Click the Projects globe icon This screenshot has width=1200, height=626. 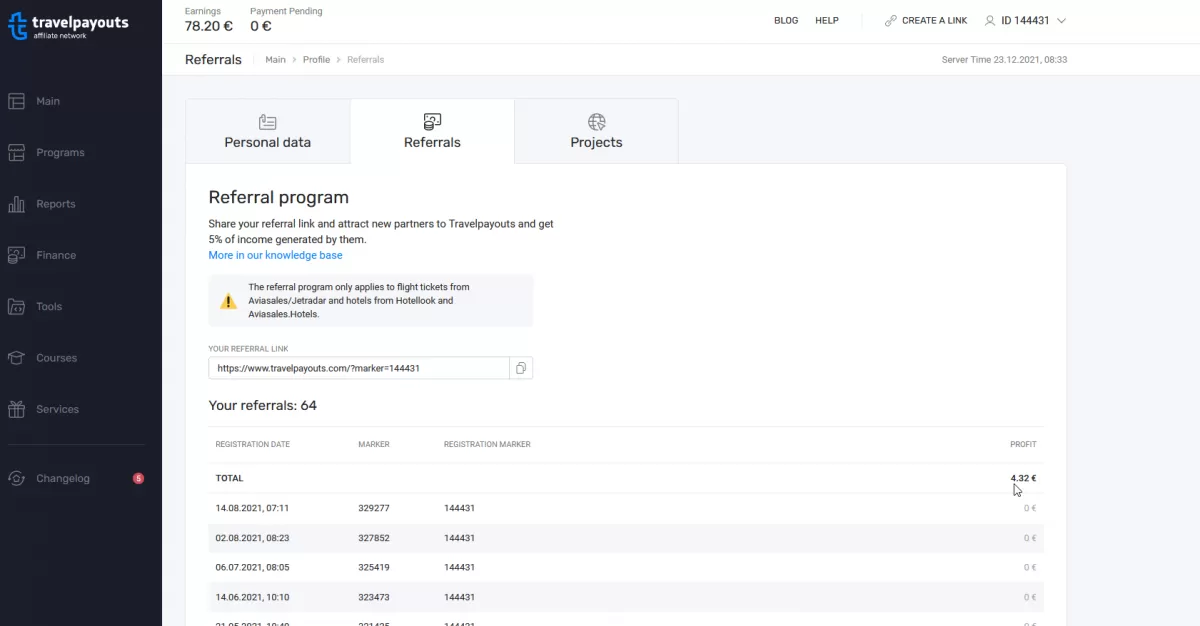[597, 122]
